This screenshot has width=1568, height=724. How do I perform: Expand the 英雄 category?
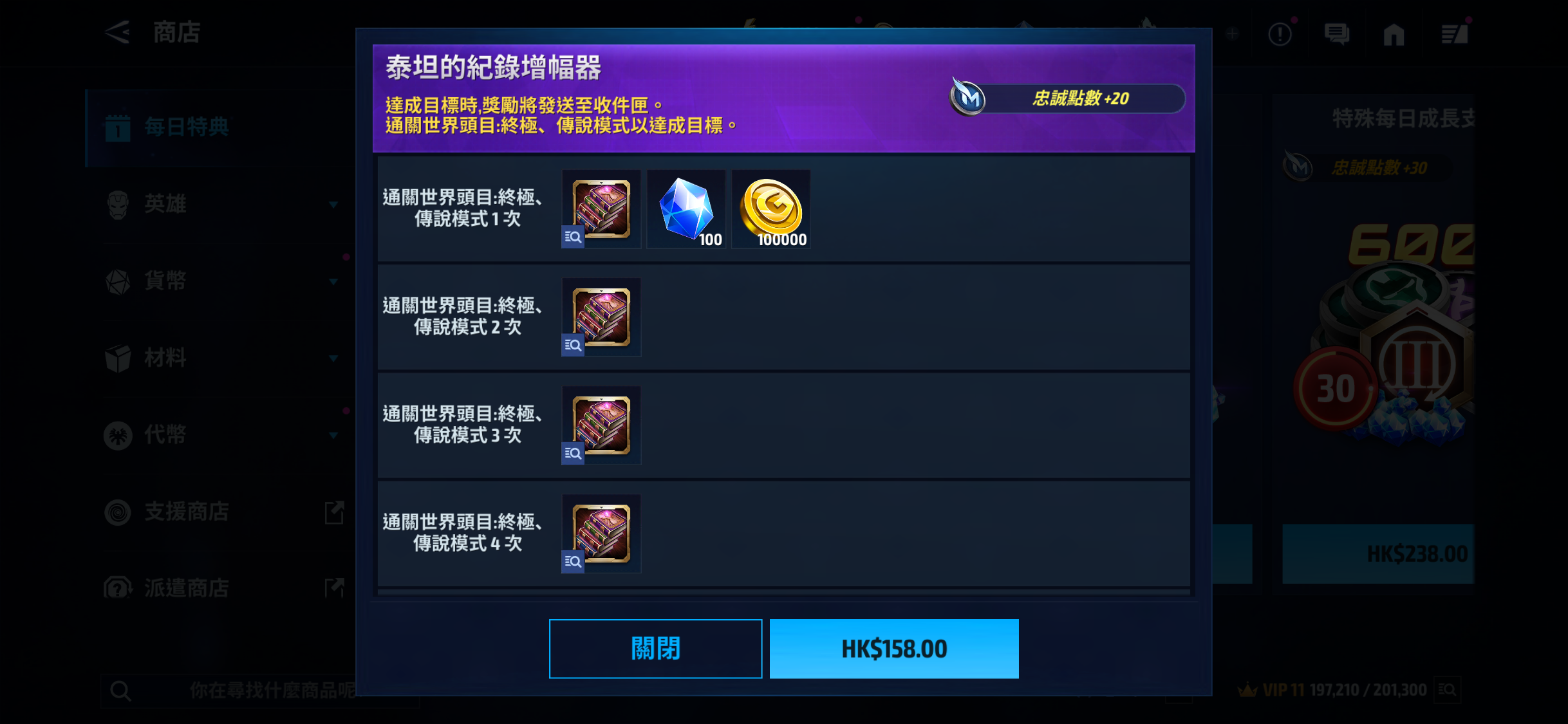click(221, 204)
